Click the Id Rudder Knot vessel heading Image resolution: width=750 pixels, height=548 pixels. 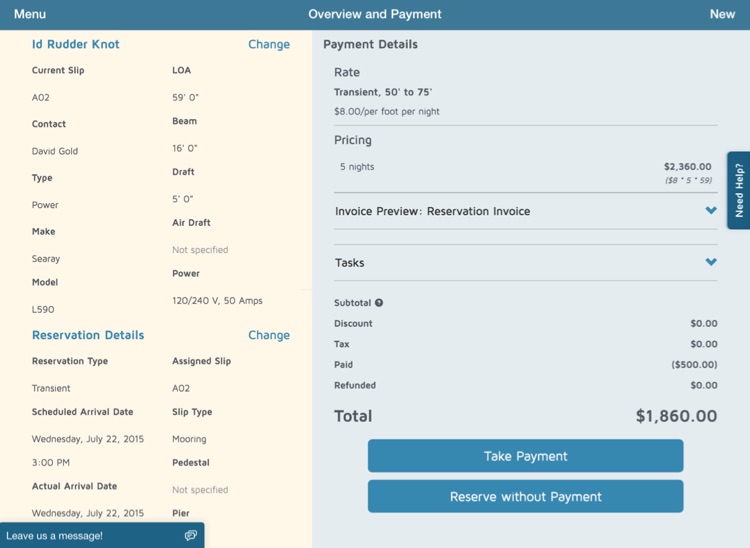(76, 44)
